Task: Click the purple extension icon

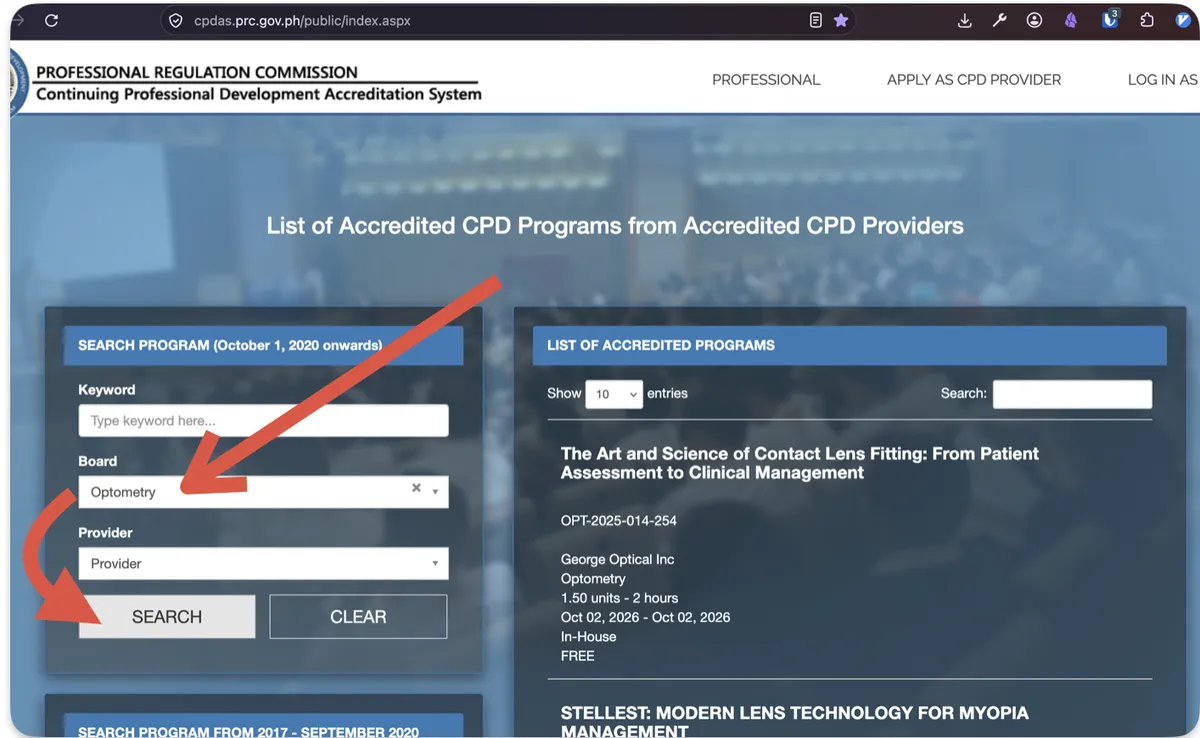Action: click(1071, 20)
